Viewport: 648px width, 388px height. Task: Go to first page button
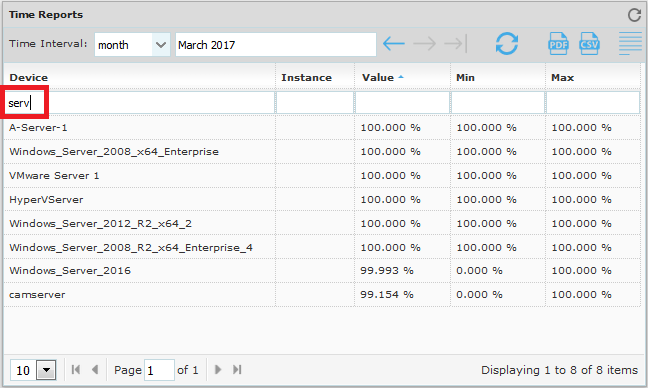pyautogui.click(x=76, y=369)
